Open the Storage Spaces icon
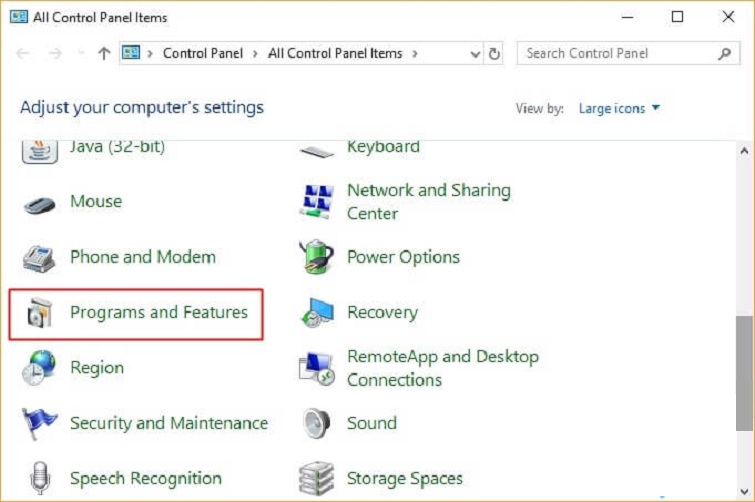 coord(317,478)
